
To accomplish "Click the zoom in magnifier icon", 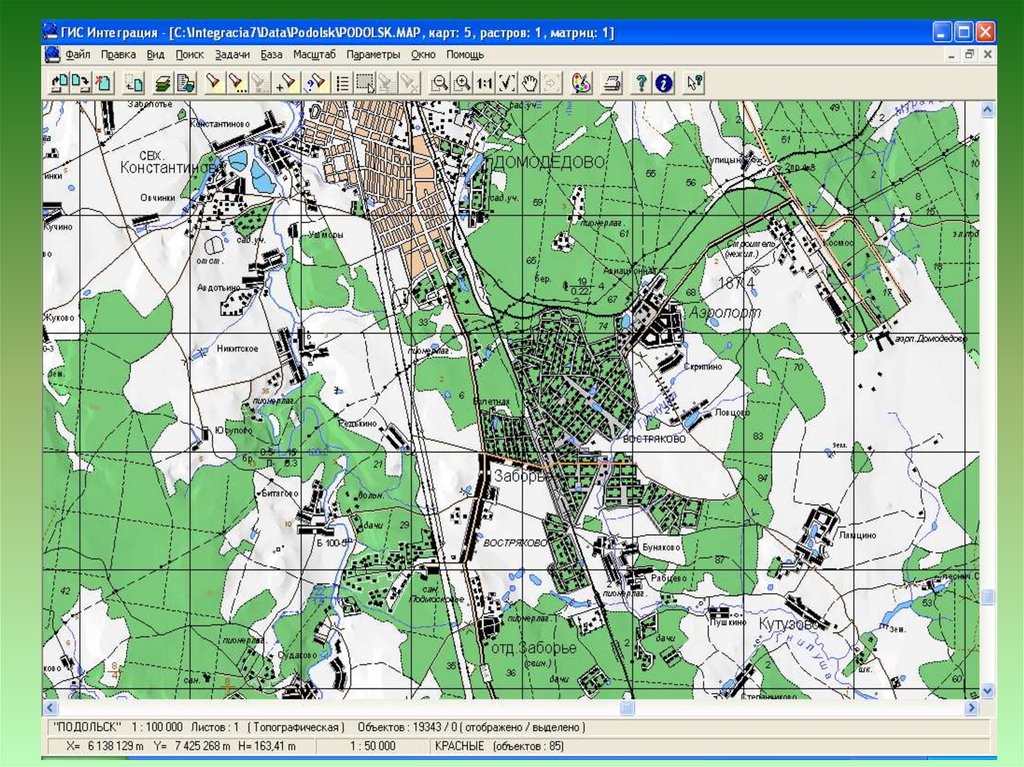I will pos(462,83).
